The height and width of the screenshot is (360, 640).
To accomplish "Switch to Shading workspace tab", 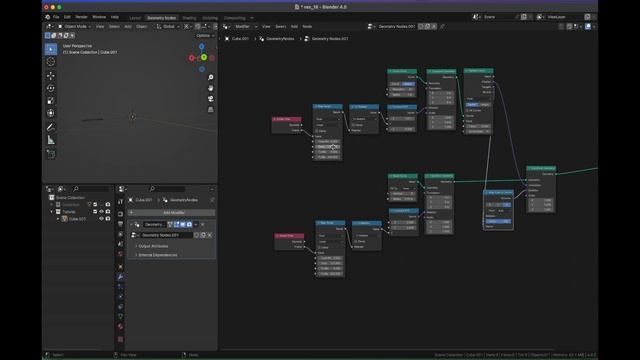I will (x=189, y=18).
